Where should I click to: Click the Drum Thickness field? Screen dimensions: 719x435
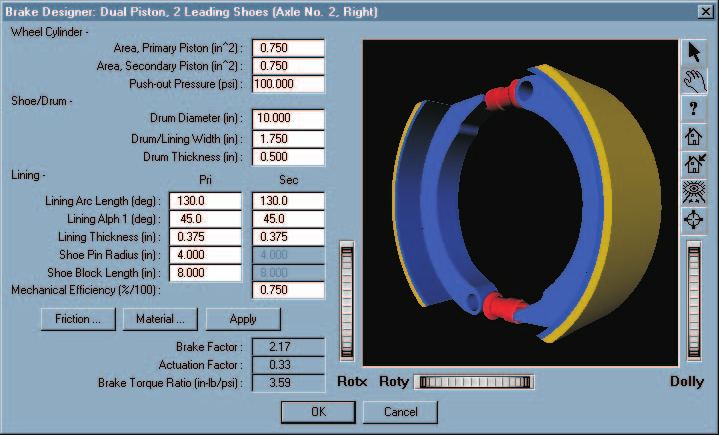click(x=288, y=157)
